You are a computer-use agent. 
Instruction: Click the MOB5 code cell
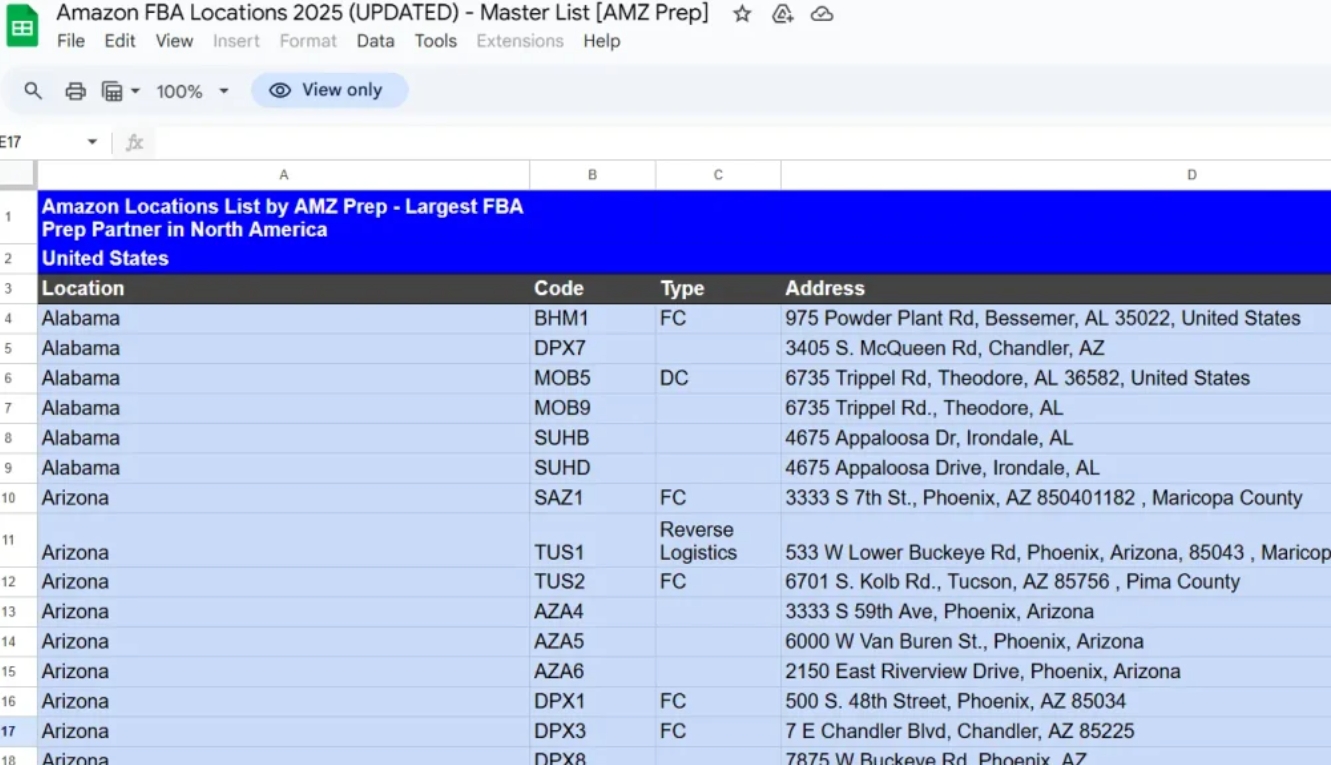coord(592,379)
